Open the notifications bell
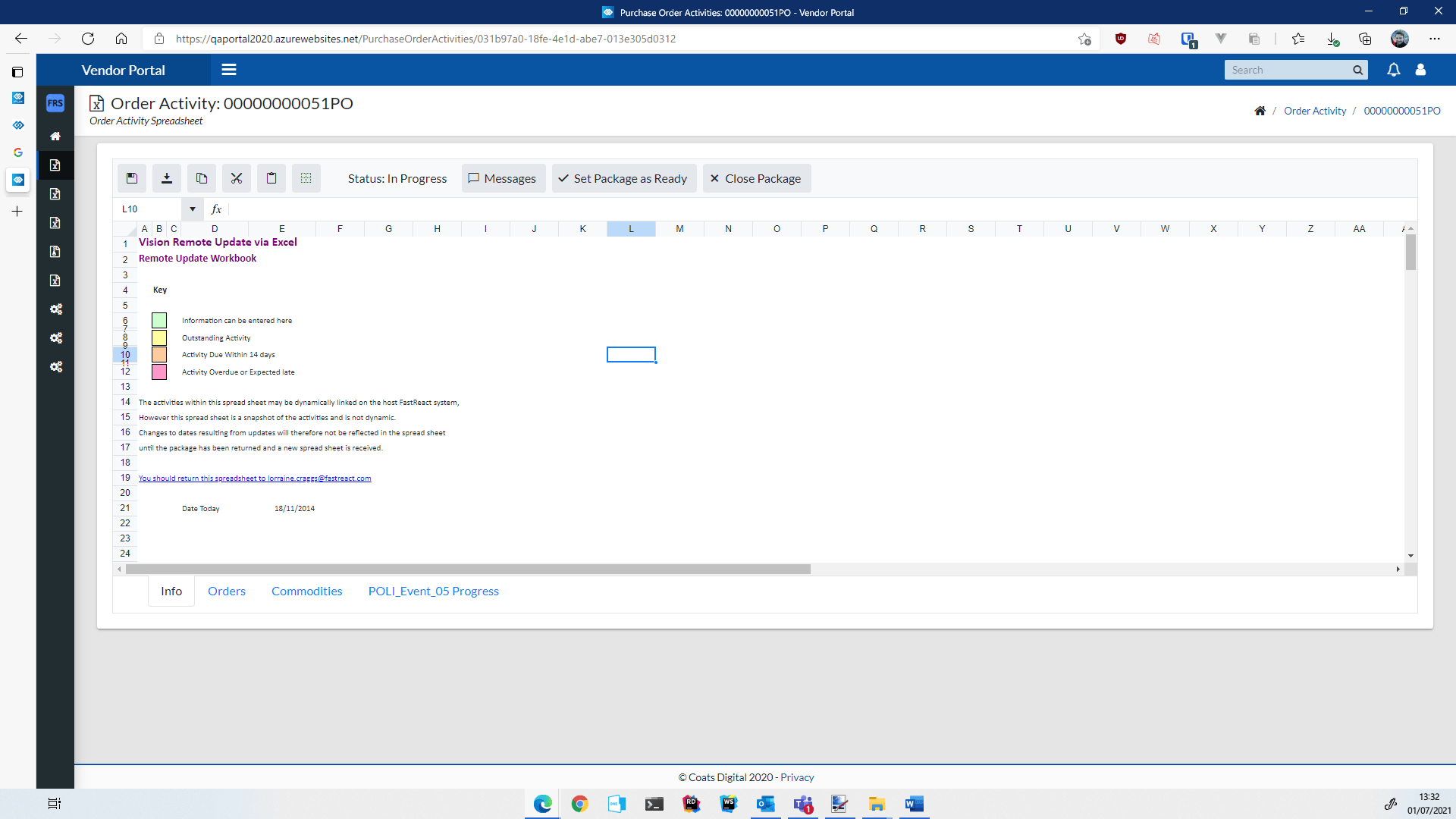This screenshot has height=819, width=1456. (x=1393, y=70)
